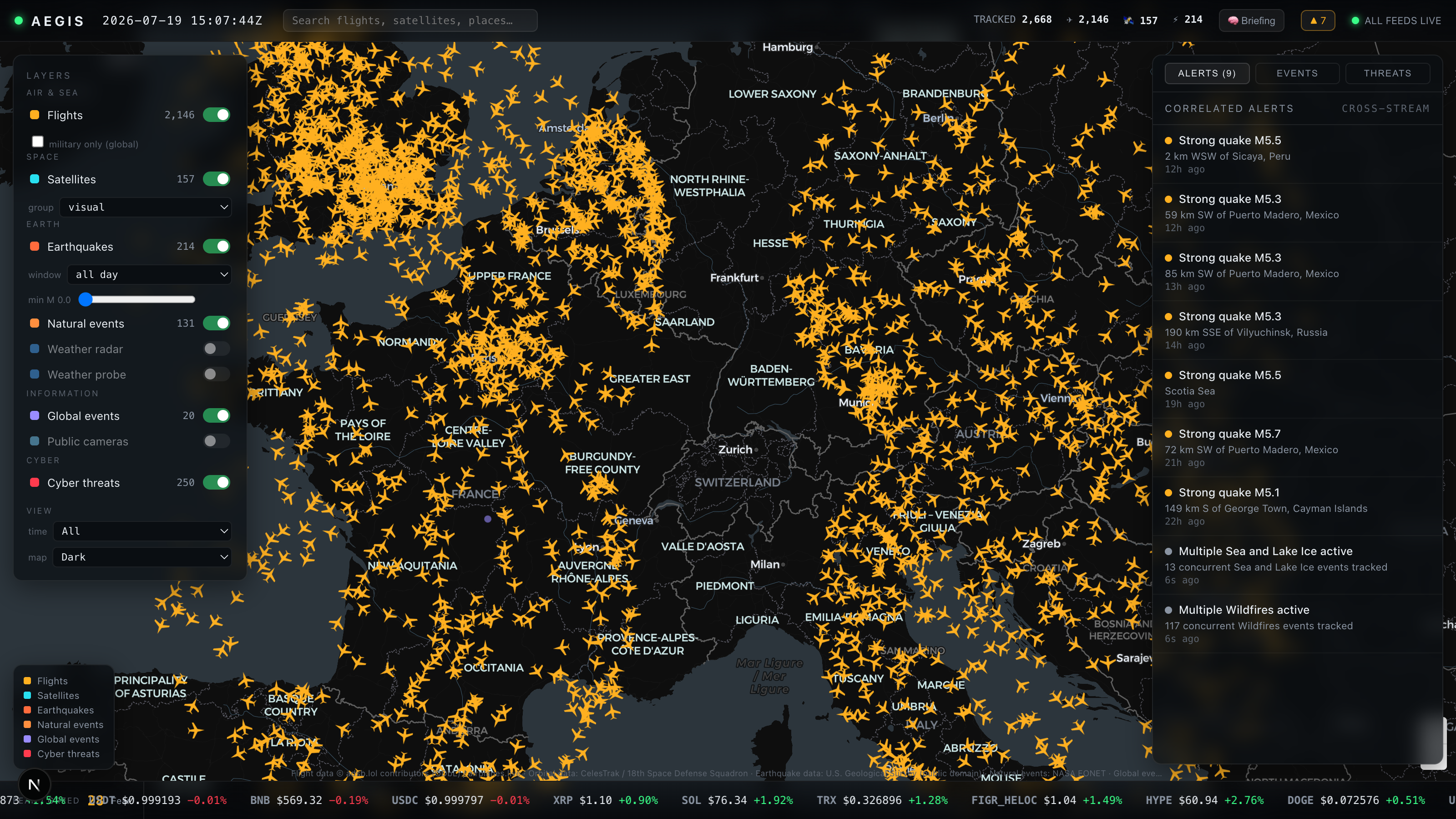Click the Public cameras layer icon
Screen dimensions: 1456x819
tap(35, 441)
